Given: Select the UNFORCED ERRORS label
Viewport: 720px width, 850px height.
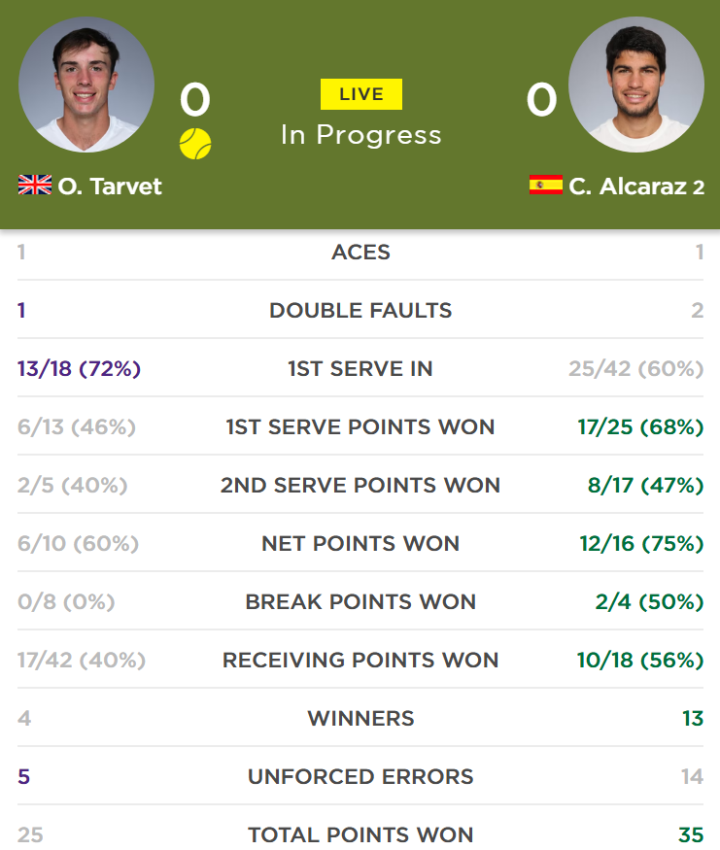Looking at the screenshot, I should pyautogui.click(x=361, y=777).
